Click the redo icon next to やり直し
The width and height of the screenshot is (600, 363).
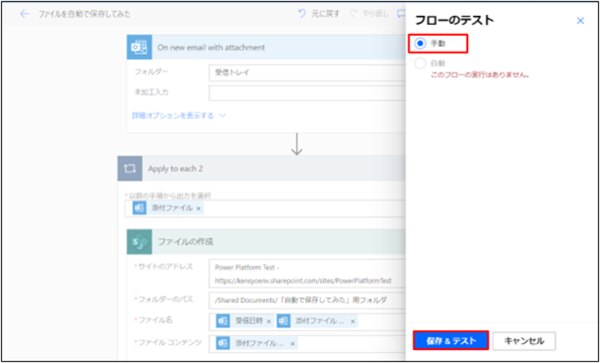[354, 14]
